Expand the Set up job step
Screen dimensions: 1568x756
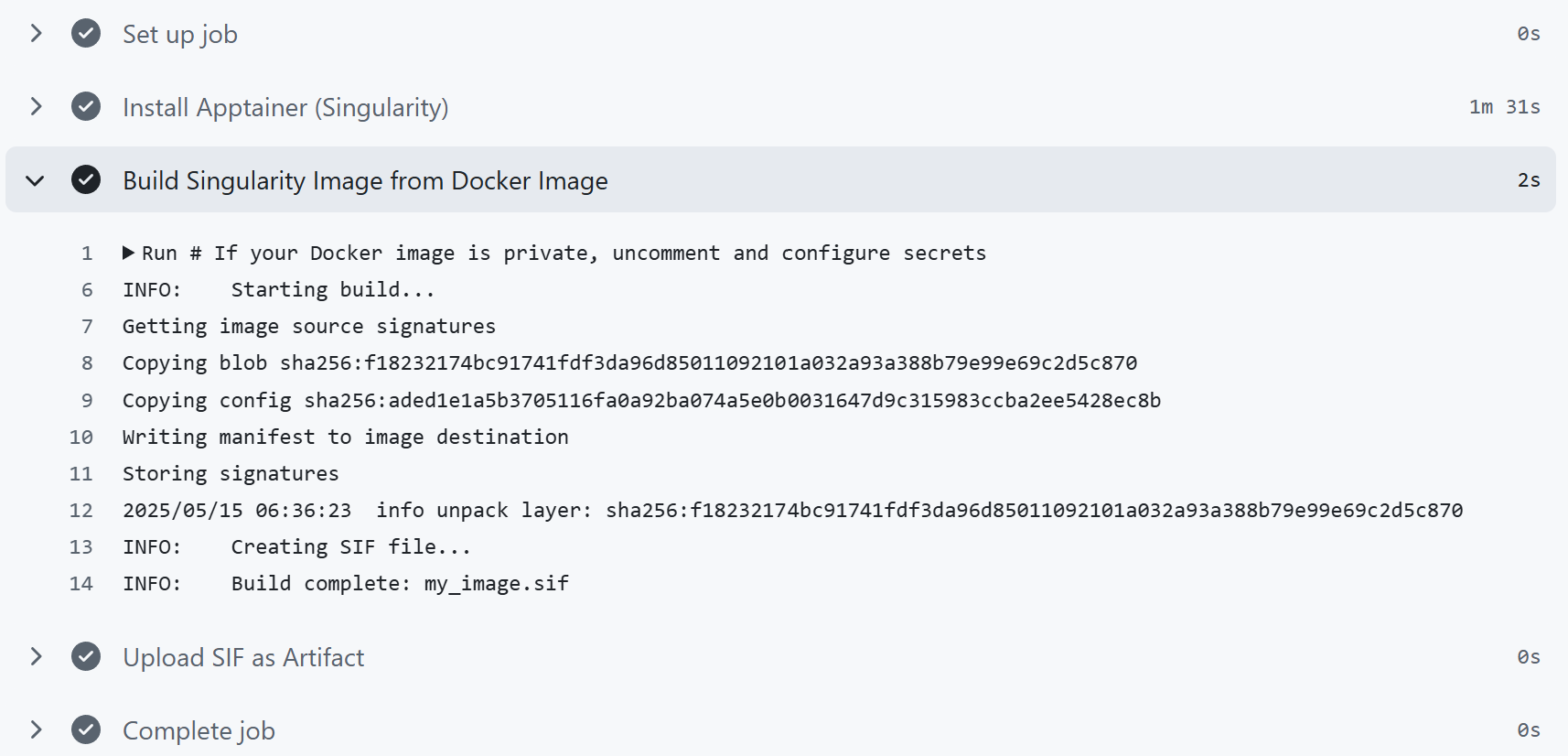pyautogui.click(x=36, y=34)
